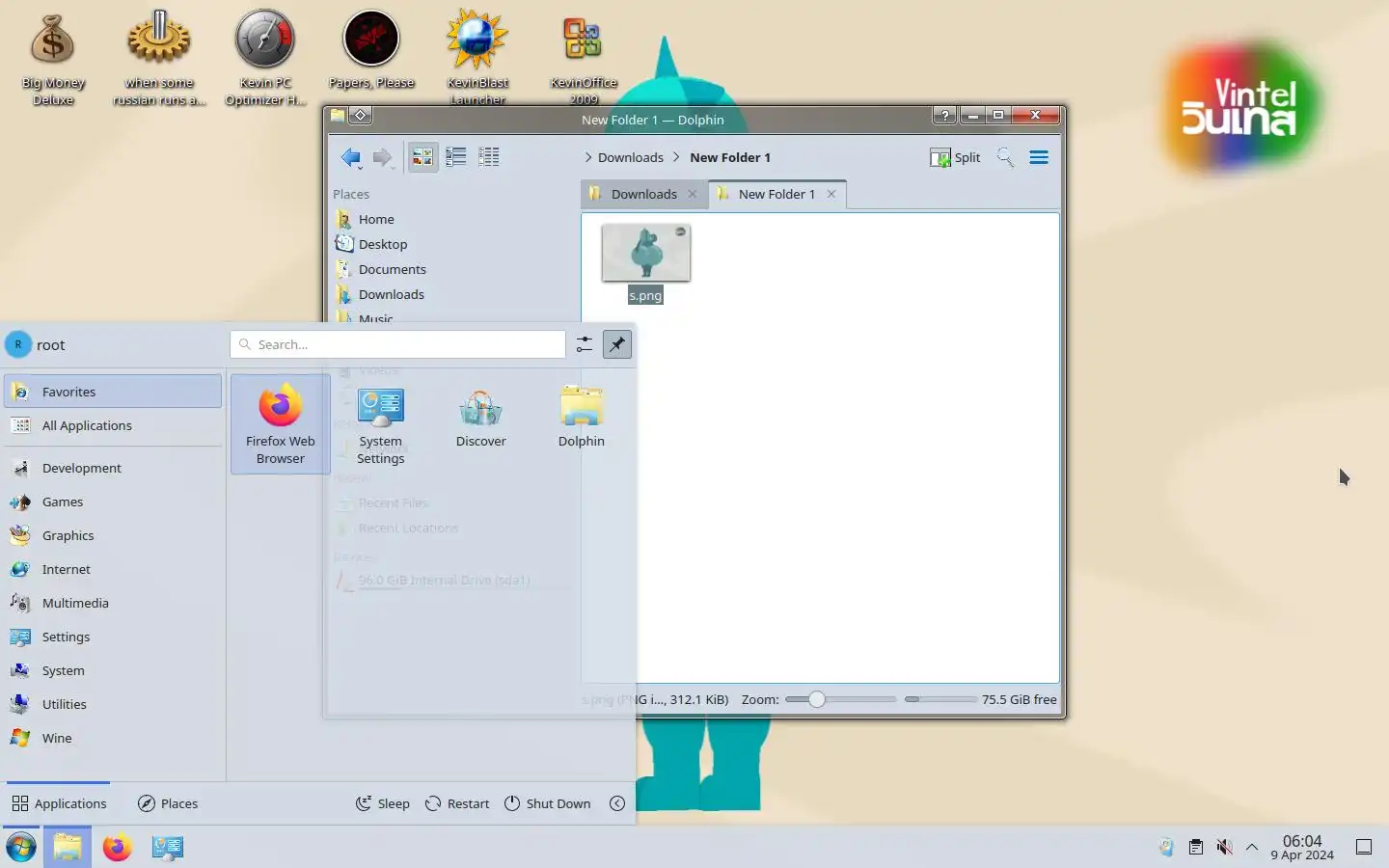Launch KevinBlast Launcher desktop icon

(477, 58)
